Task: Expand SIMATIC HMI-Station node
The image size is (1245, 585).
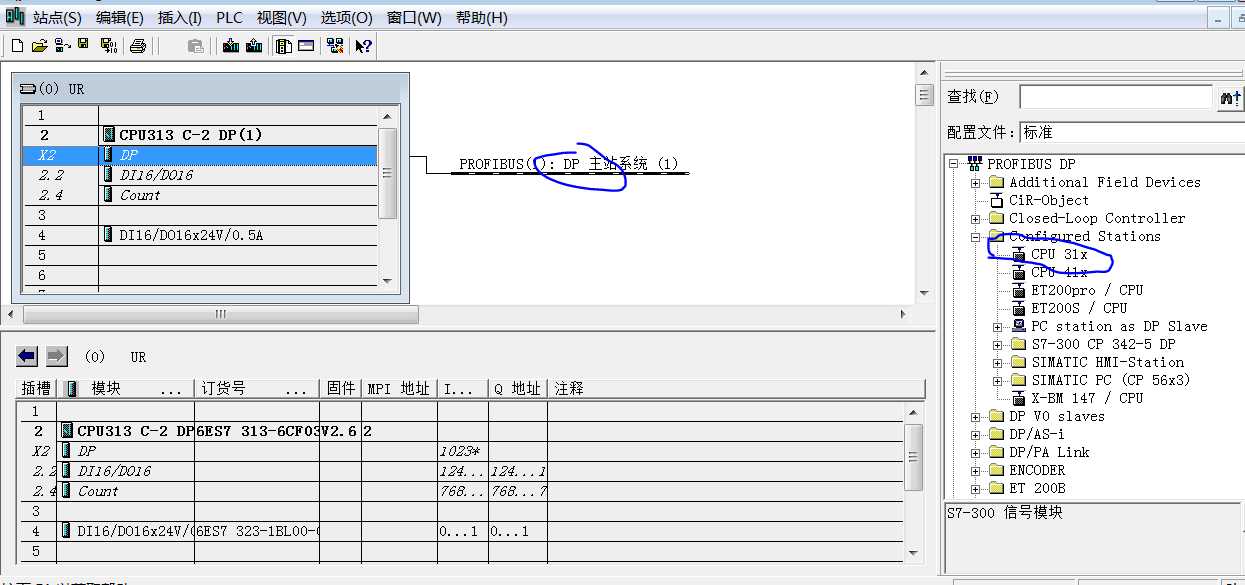Action: [x=998, y=362]
